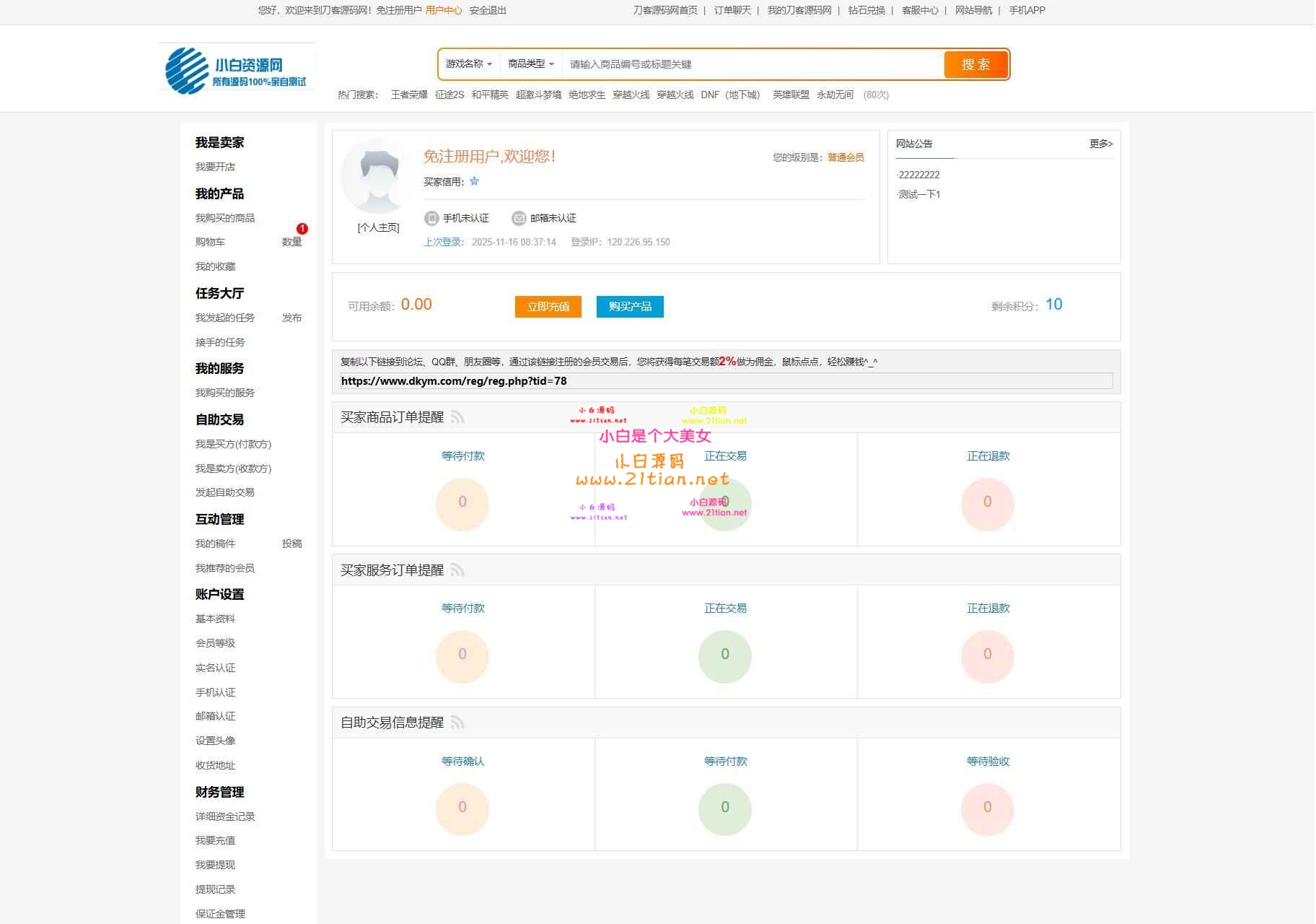Image resolution: width=1316 pixels, height=924 pixels.
Task: Click the 小白资源网 site logo
Action: click(237, 69)
